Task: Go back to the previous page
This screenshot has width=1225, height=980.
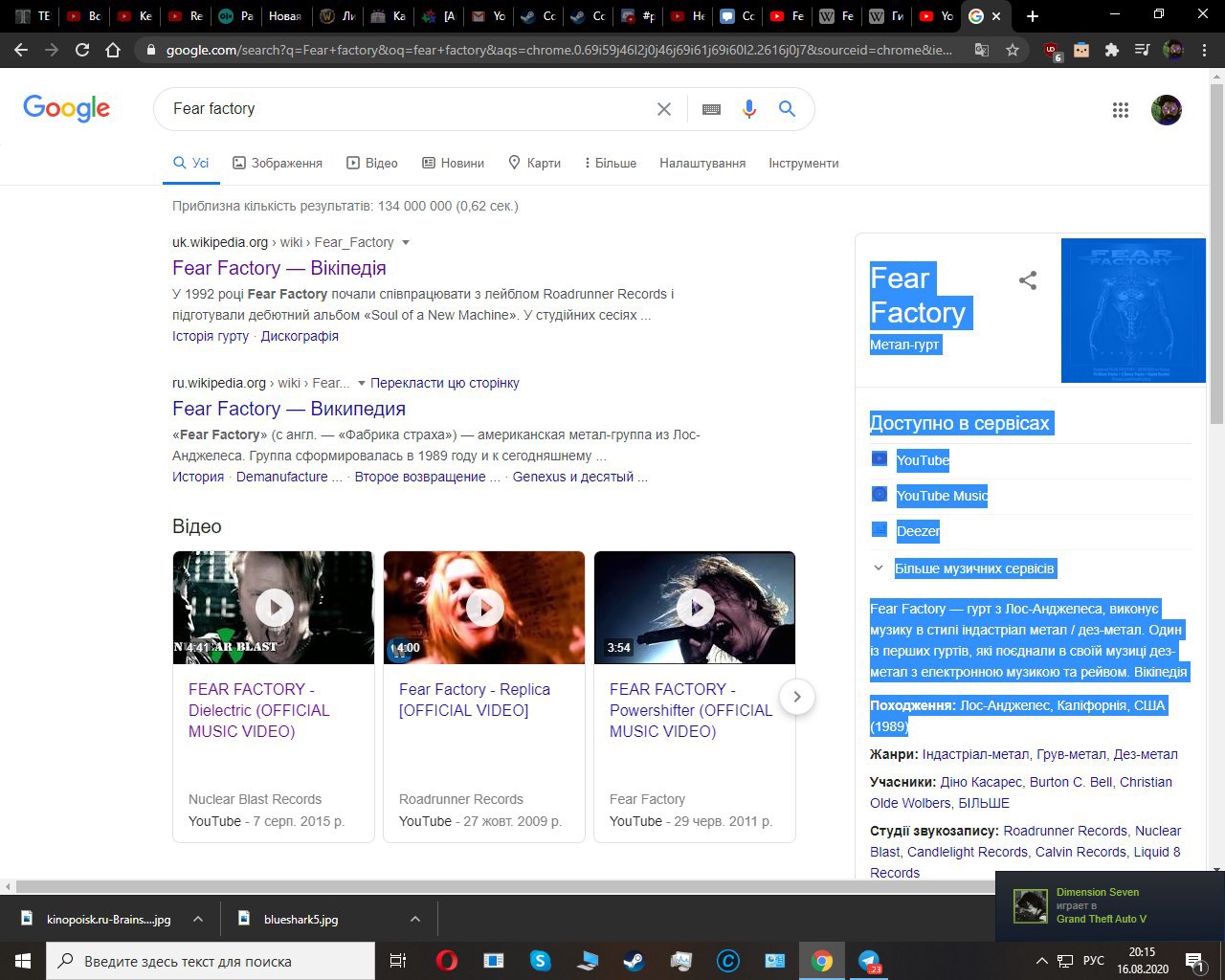Action: click(21, 50)
